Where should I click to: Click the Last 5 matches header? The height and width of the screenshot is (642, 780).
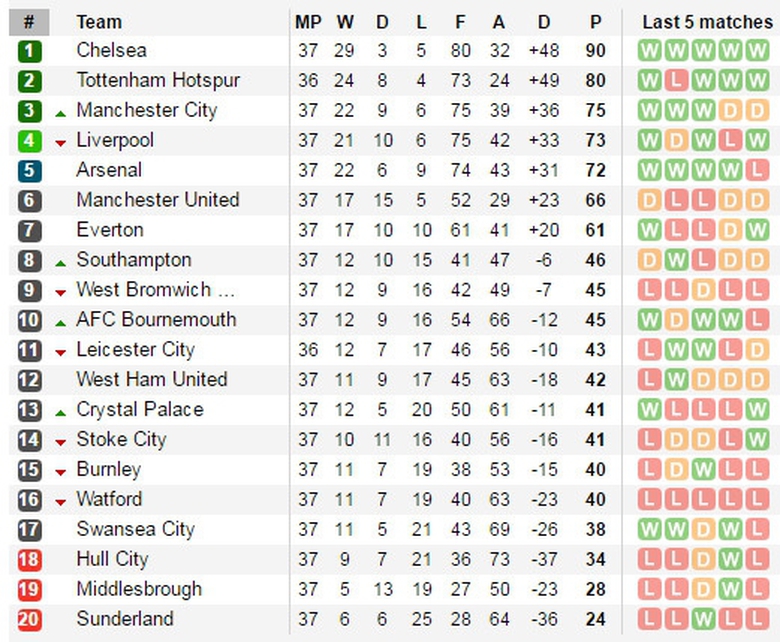point(706,22)
